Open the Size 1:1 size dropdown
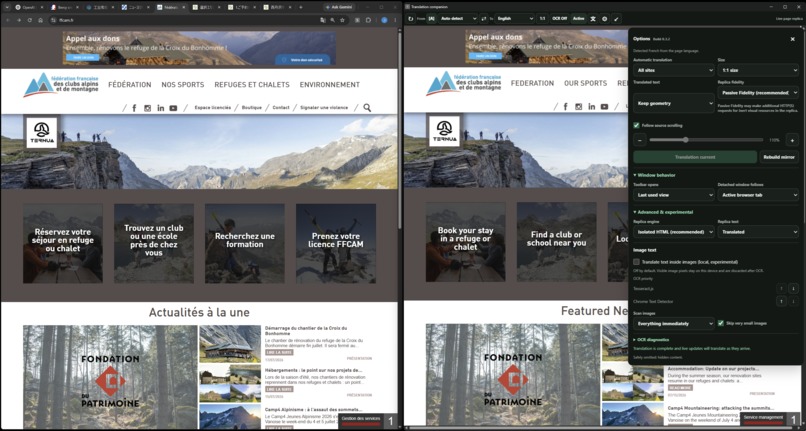This screenshot has height=431, width=806. pyautogui.click(x=758, y=69)
